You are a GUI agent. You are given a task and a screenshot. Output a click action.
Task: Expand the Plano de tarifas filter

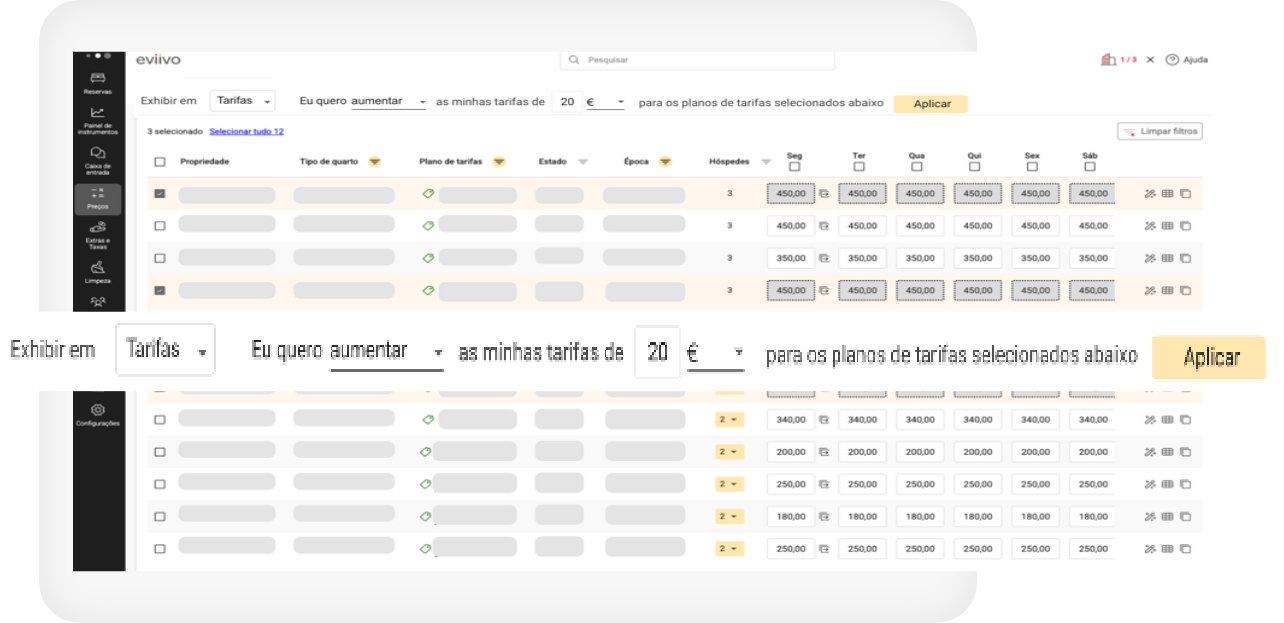tap(498, 162)
